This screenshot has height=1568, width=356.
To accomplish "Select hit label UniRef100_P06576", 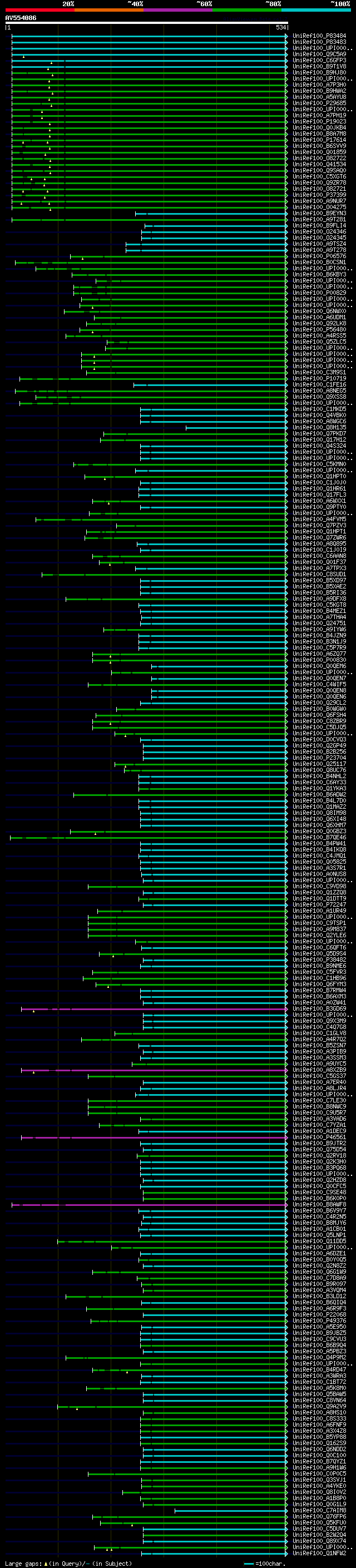I will pos(319,256).
